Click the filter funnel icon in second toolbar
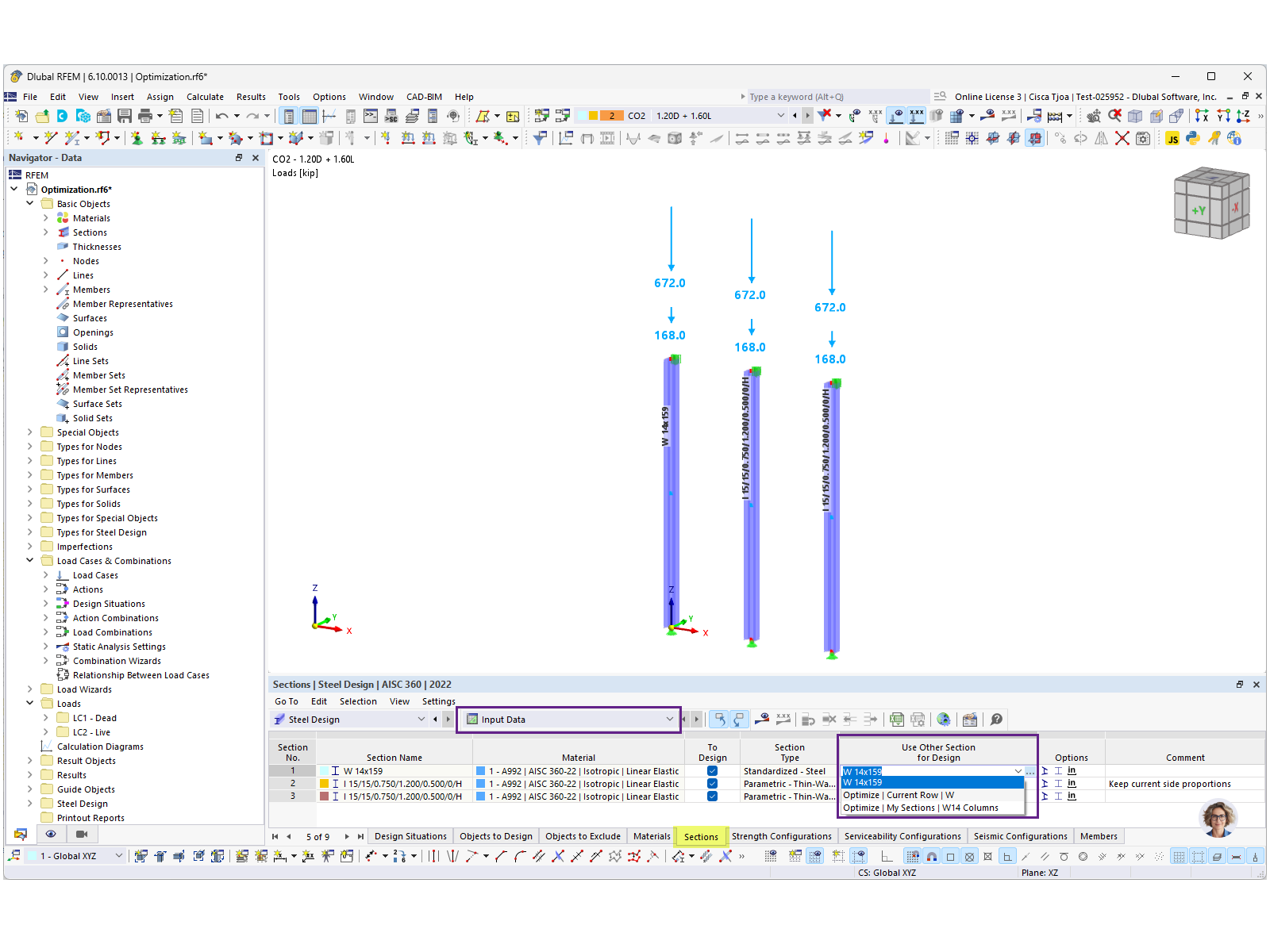Viewport: 1270px width, 952px height. pos(540,139)
